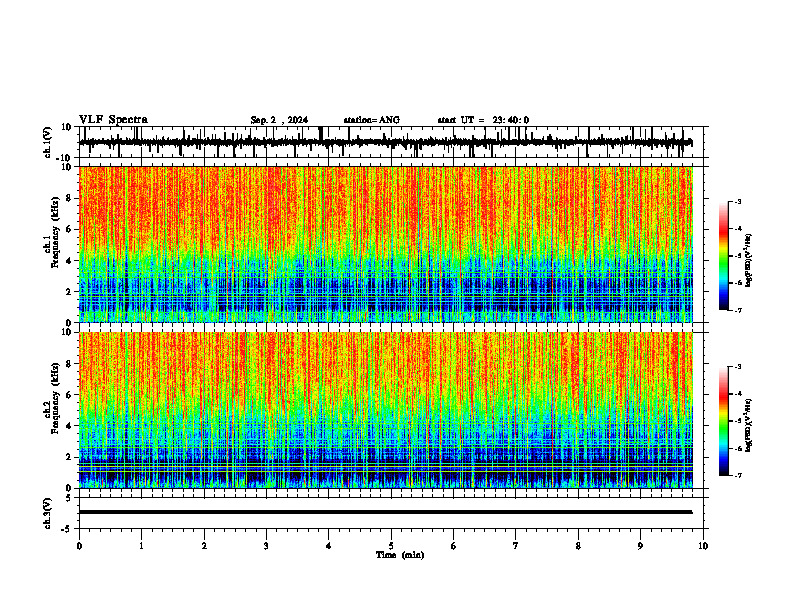Click the "8" kHz tick on ch.2 frequency axis
Image resolution: width=792 pixels, height=612 pixels.
point(69,364)
